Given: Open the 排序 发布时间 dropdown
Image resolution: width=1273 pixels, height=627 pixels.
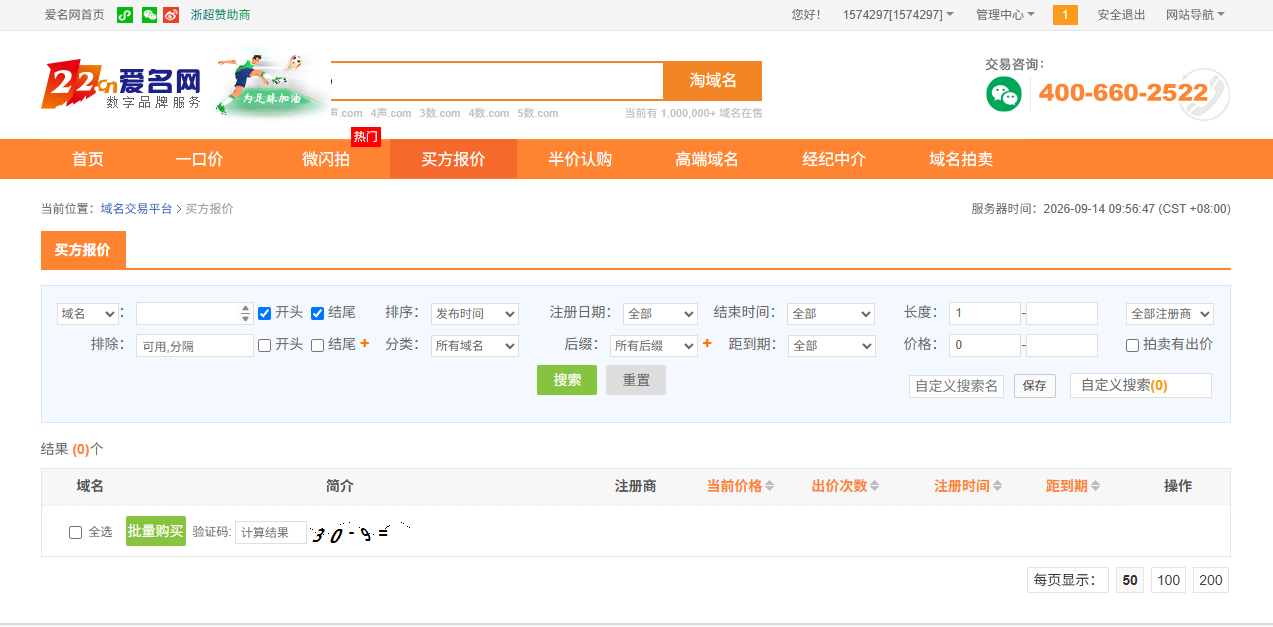Looking at the screenshot, I should click(475, 314).
